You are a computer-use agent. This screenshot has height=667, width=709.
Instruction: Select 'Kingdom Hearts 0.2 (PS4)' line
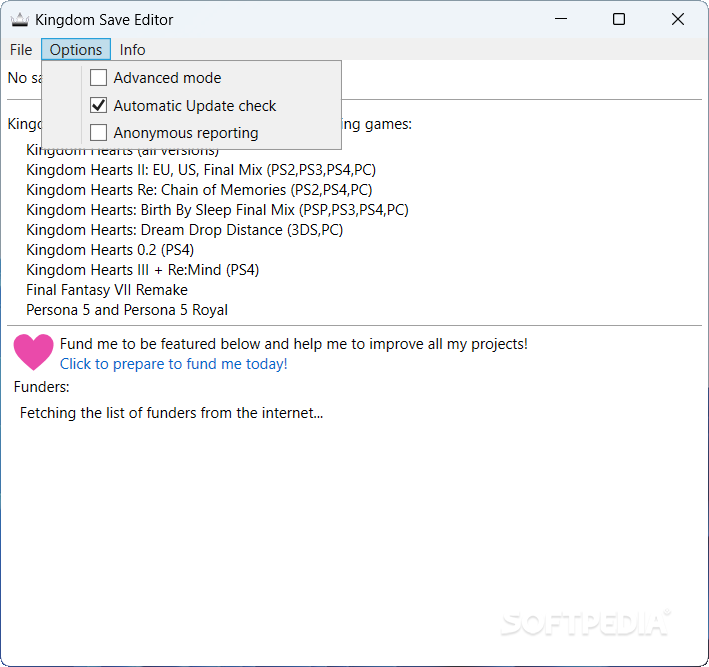pos(110,250)
